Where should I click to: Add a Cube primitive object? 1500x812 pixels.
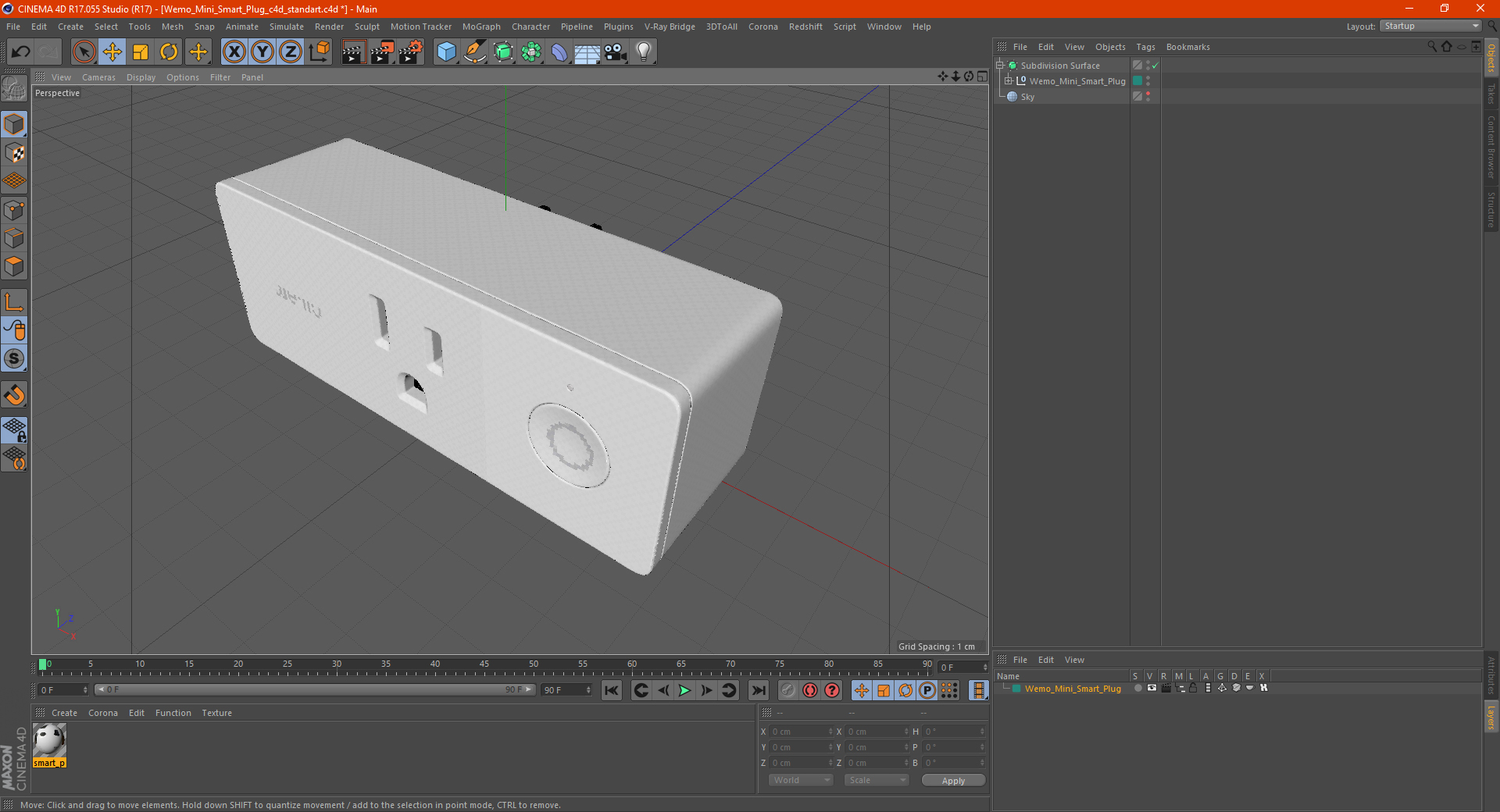pos(446,52)
